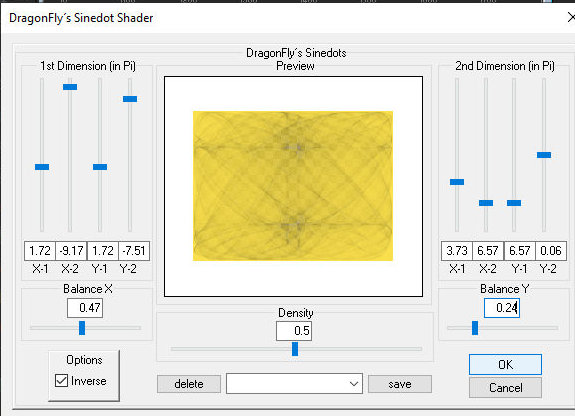
Task: Click 1st Dimension Y-2 slider handle
Action: pyautogui.click(x=130, y=99)
